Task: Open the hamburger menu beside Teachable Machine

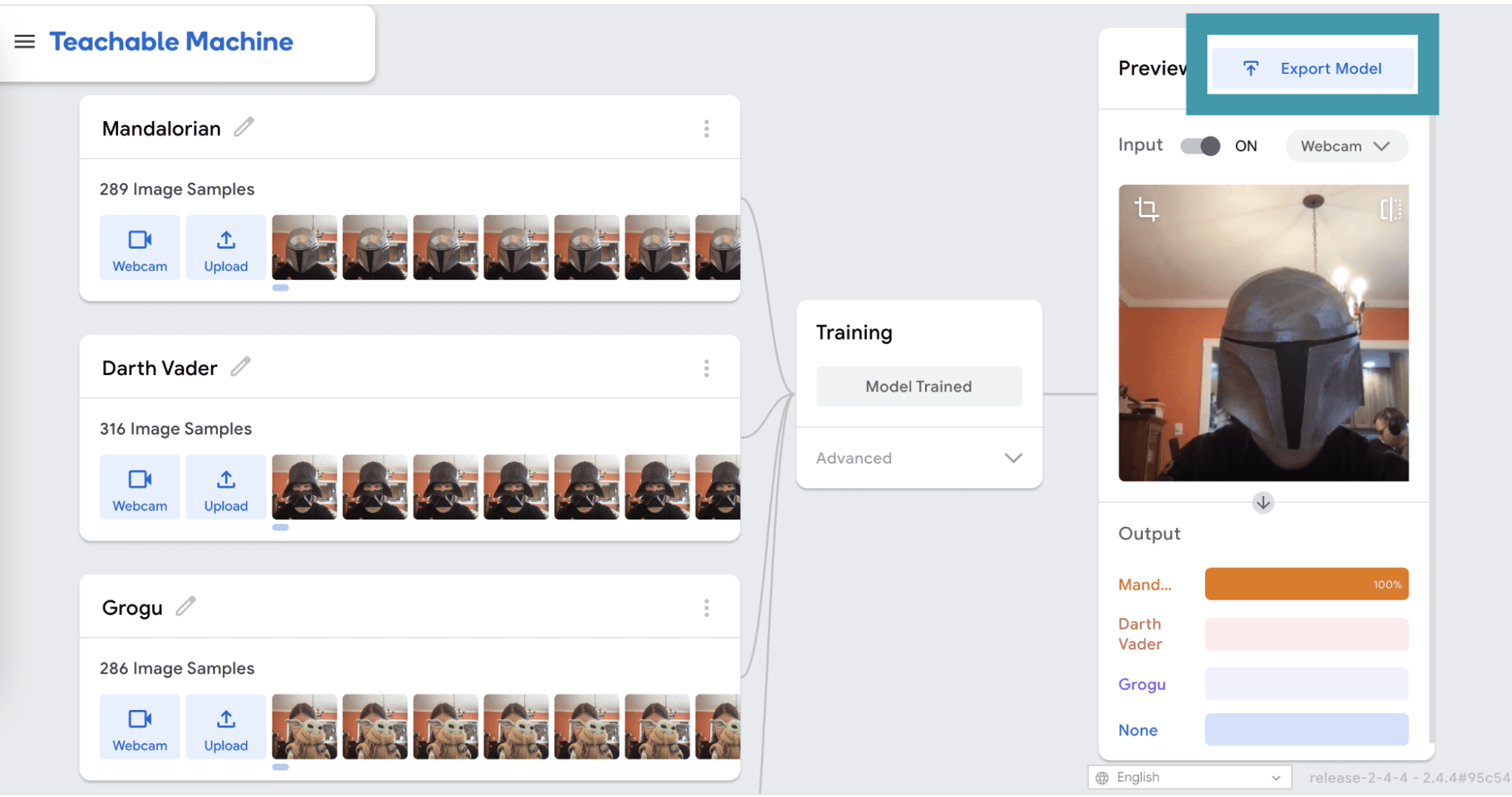Action: tap(25, 42)
